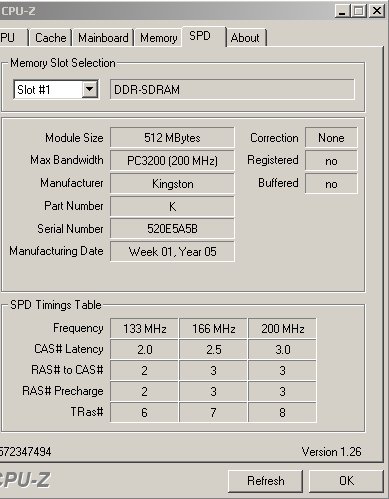Select the serial number 520E5A5B field
The height and width of the screenshot is (499, 389).
point(172,229)
